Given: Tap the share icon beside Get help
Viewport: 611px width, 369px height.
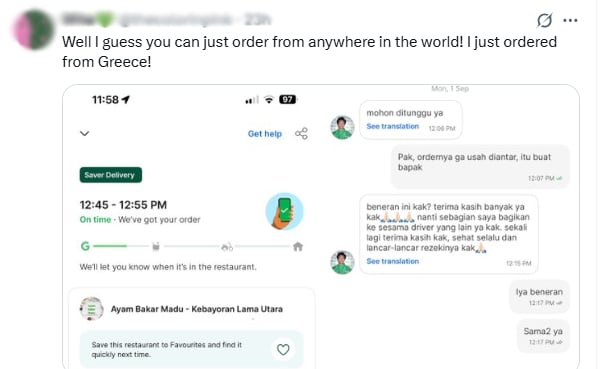Looking at the screenshot, I should [301, 134].
